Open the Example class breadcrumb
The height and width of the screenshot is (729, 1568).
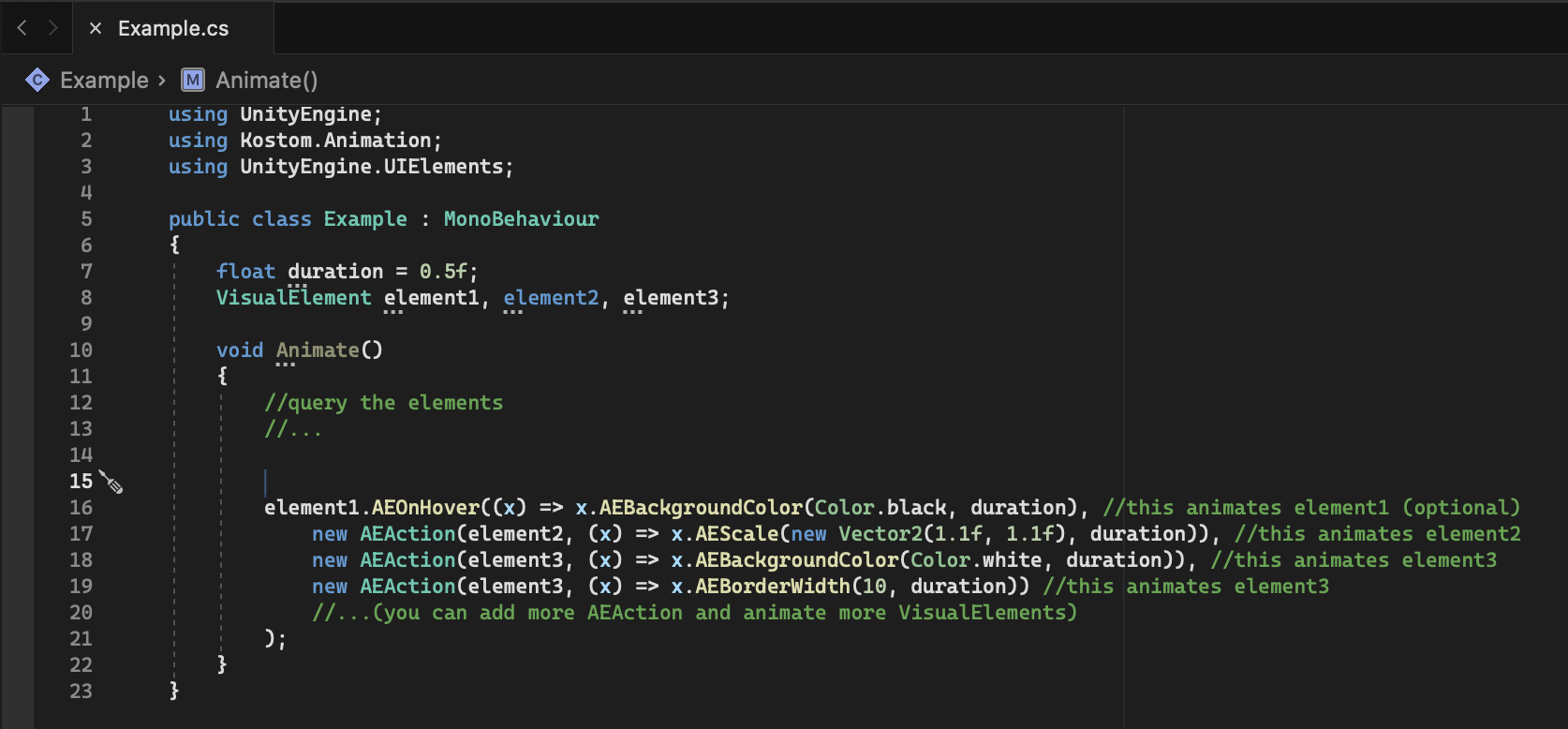pos(104,81)
